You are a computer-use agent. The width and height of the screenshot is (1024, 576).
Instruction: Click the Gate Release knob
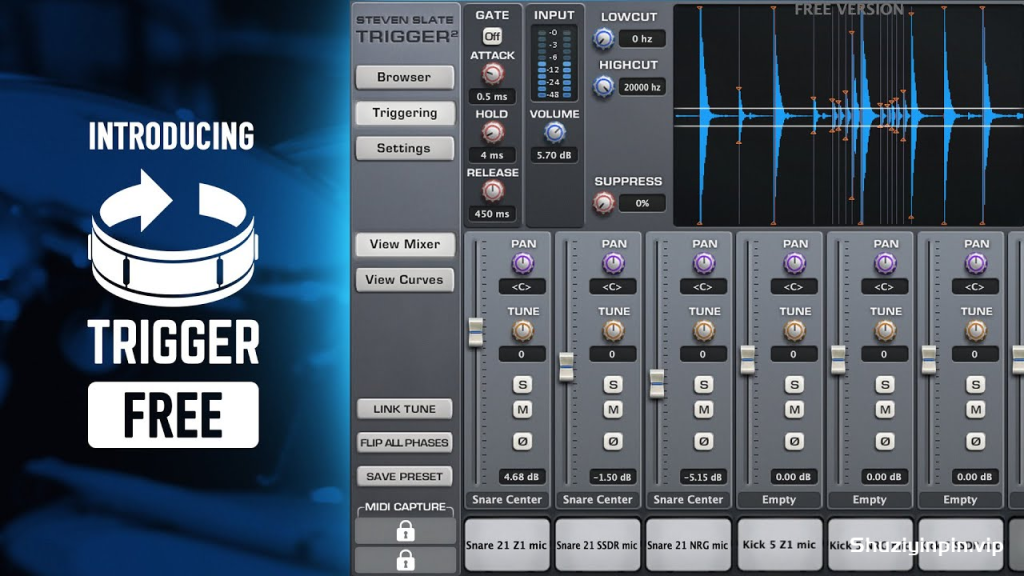coord(492,191)
